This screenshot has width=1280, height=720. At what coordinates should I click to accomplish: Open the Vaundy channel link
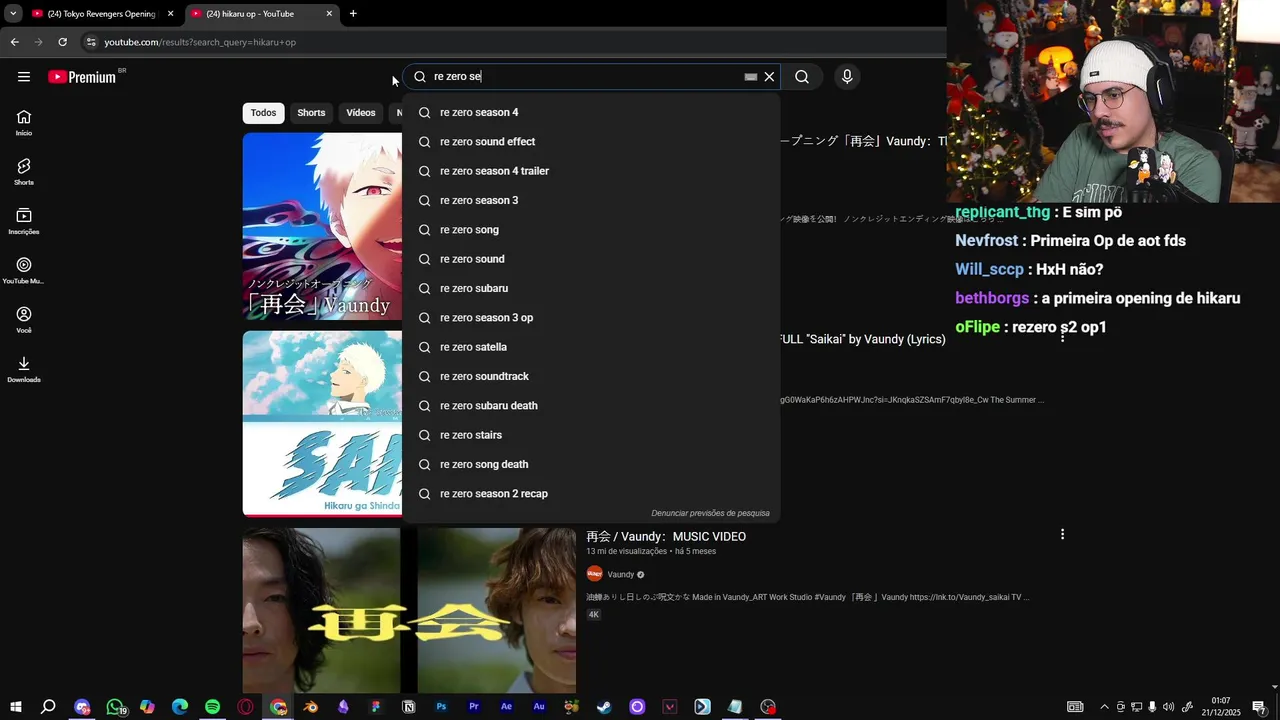(621, 575)
